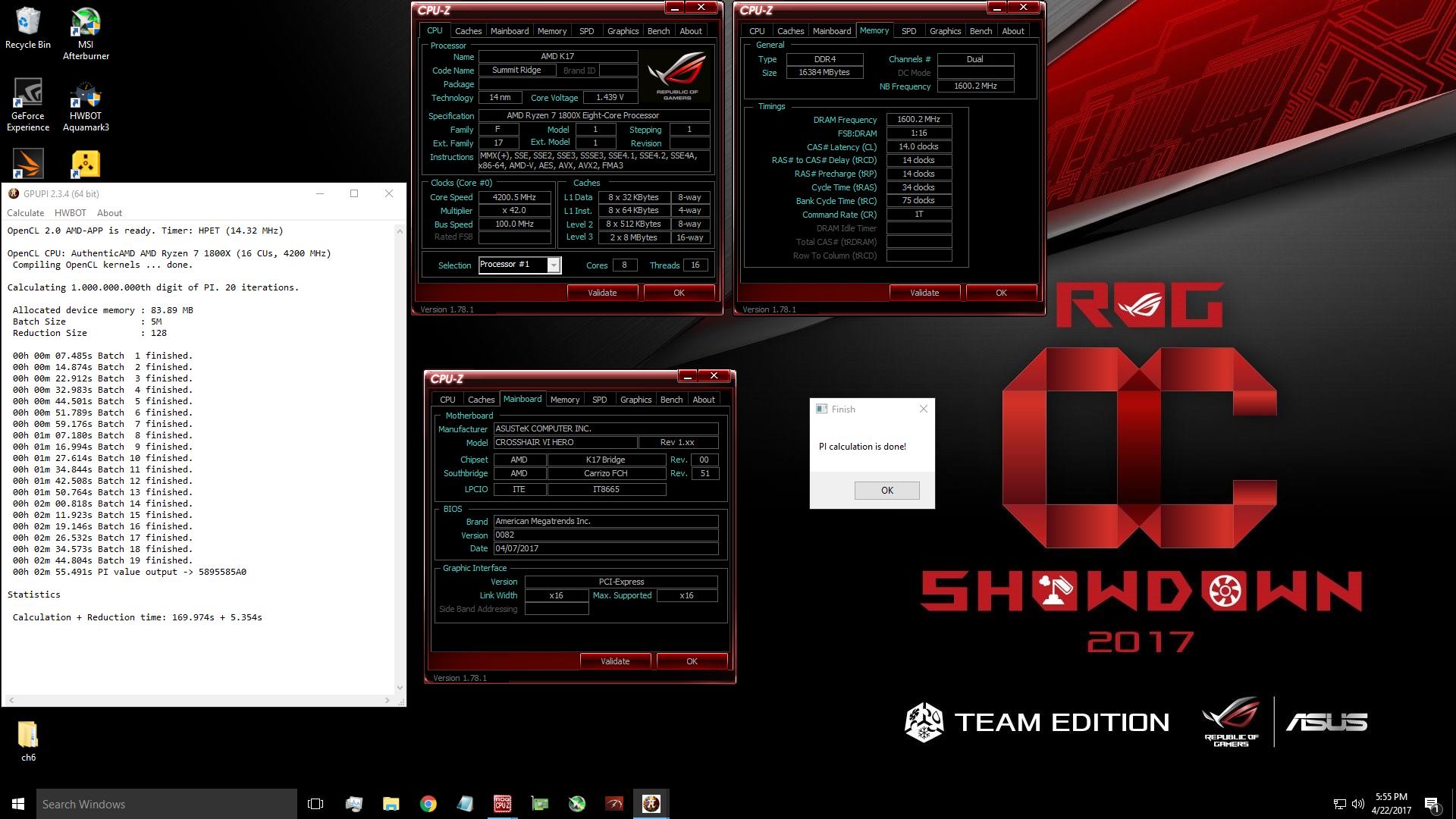Click the red gauge taskbar icon
Image resolution: width=1456 pixels, height=819 pixels.
(614, 804)
